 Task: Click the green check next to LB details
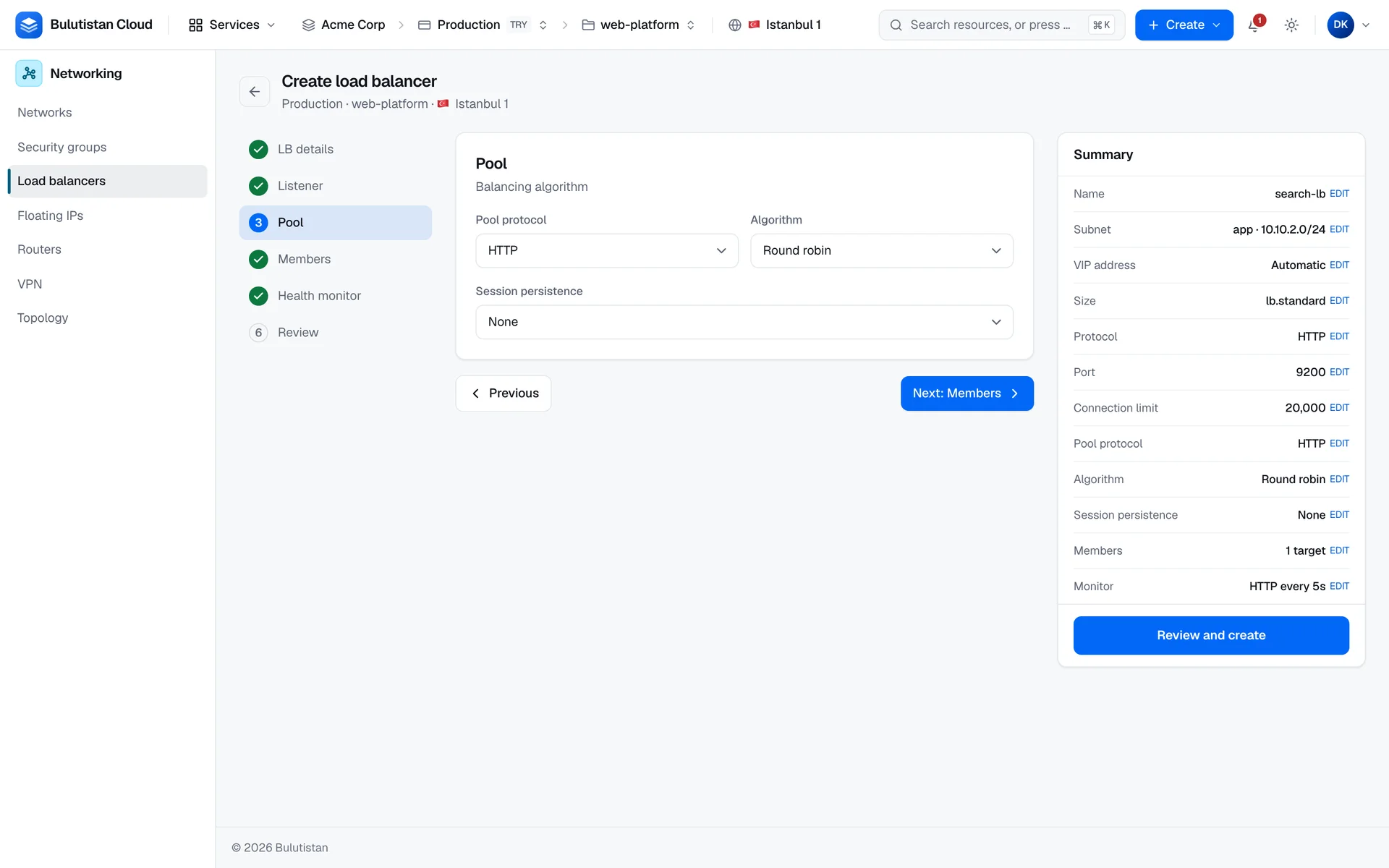click(x=258, y=149)
